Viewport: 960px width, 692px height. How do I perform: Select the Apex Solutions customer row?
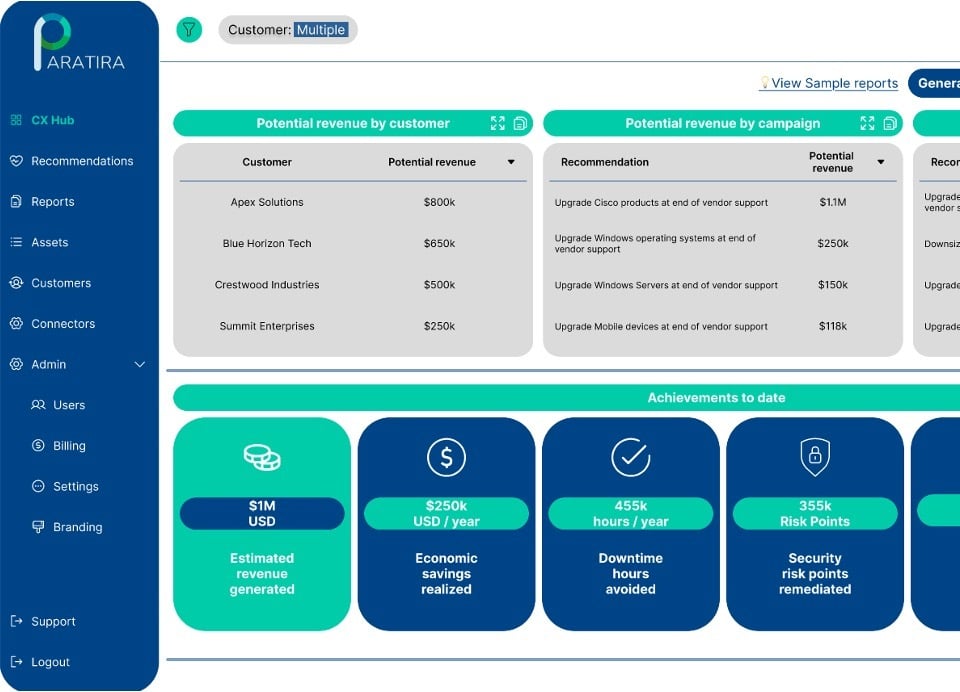tap(267, 202)
